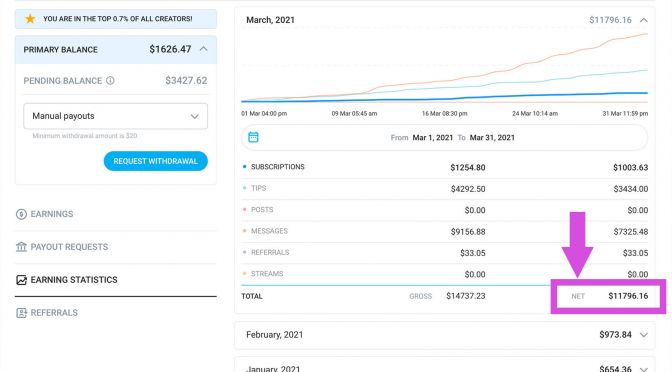Expand the February, 2021 chevron

click(644, 335)
